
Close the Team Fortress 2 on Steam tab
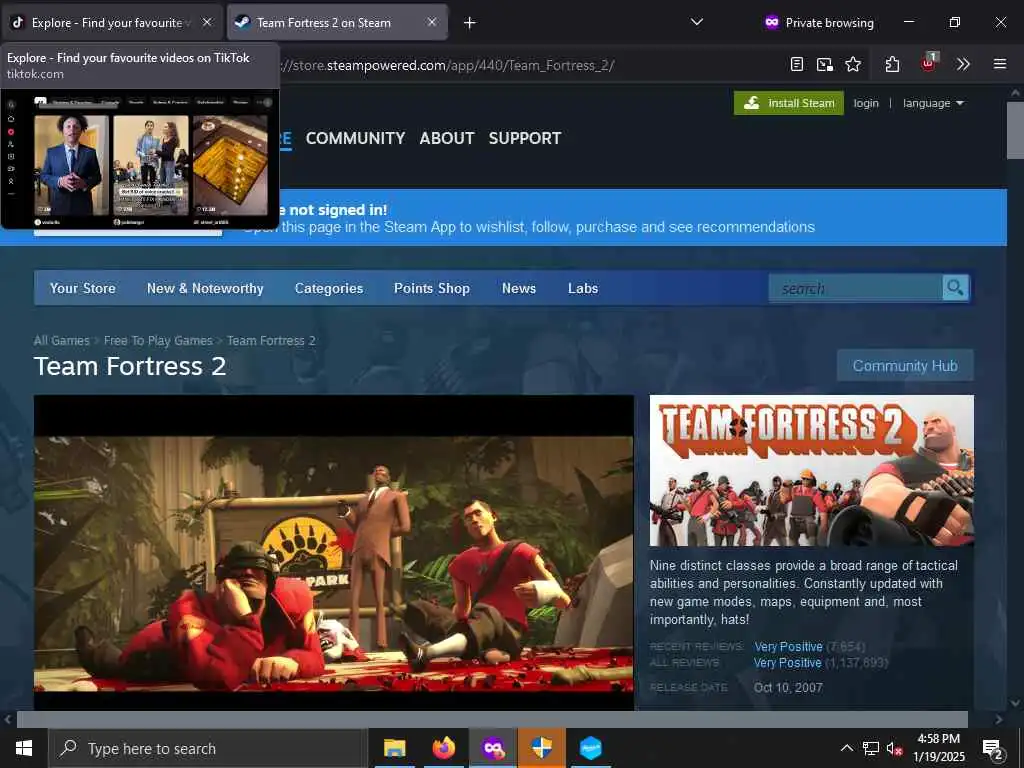(x=432, y=22)
